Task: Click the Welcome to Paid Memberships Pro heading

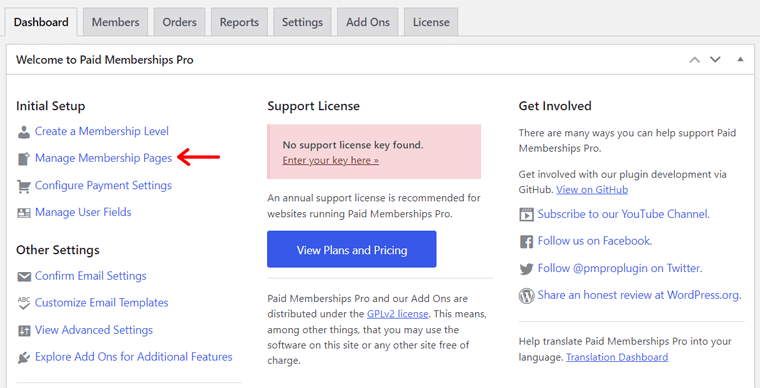Action: point(105,60)
